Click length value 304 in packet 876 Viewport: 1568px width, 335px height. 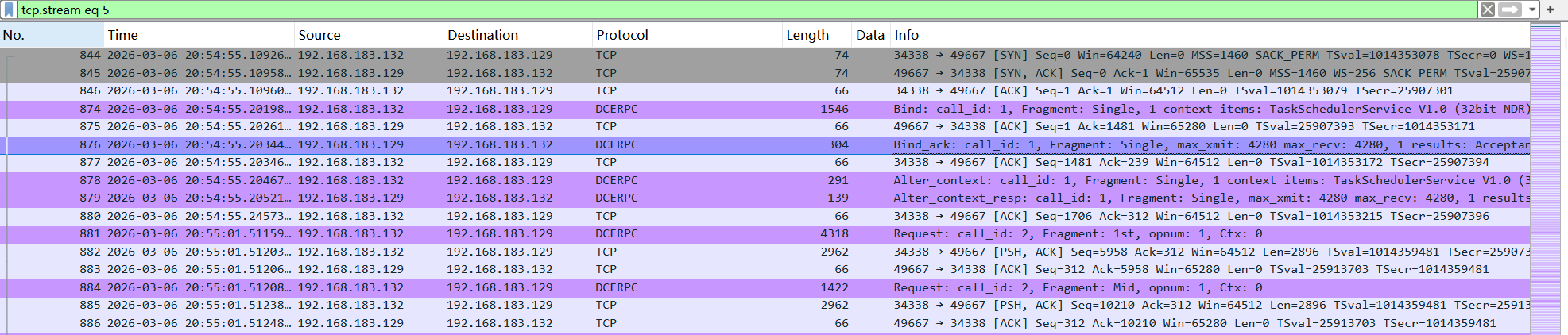838,144
